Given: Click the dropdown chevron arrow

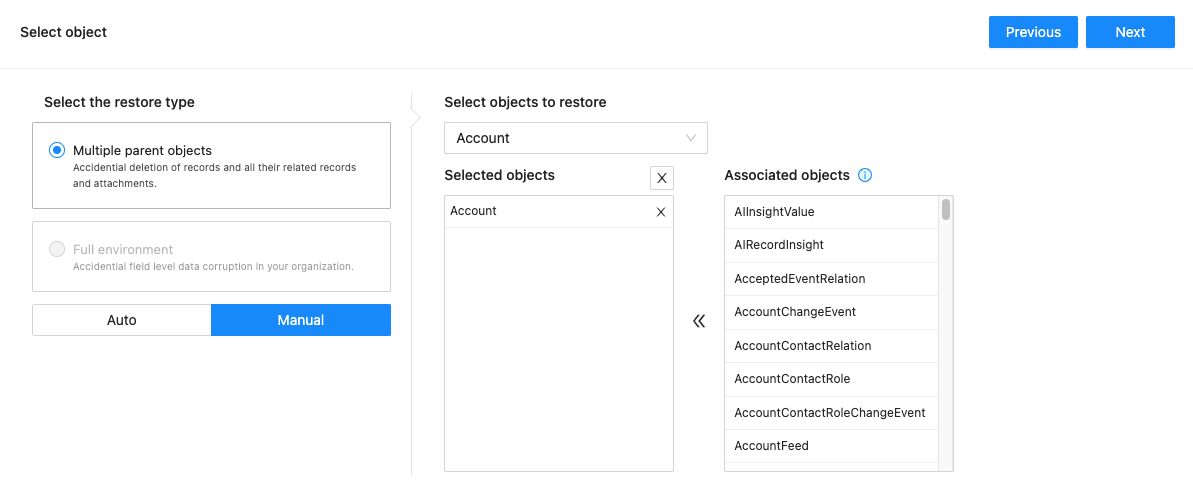Looking at the screenshot, I should coord(691,138).
